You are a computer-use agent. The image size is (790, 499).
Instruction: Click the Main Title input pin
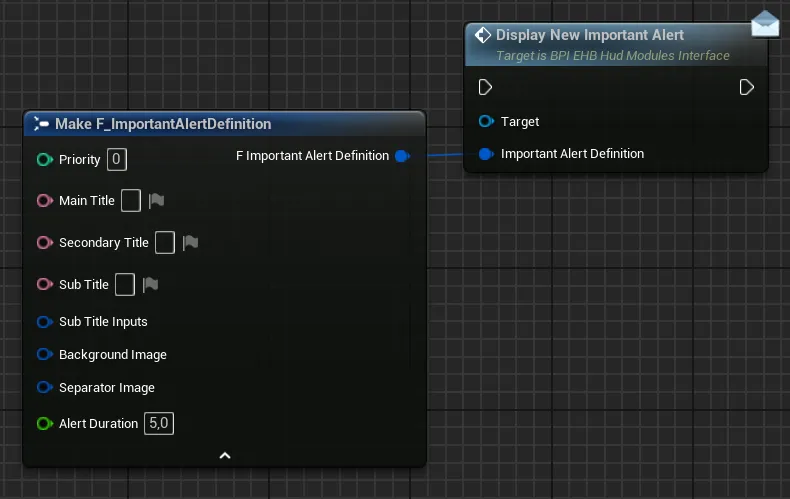click(x=45, y=201)
